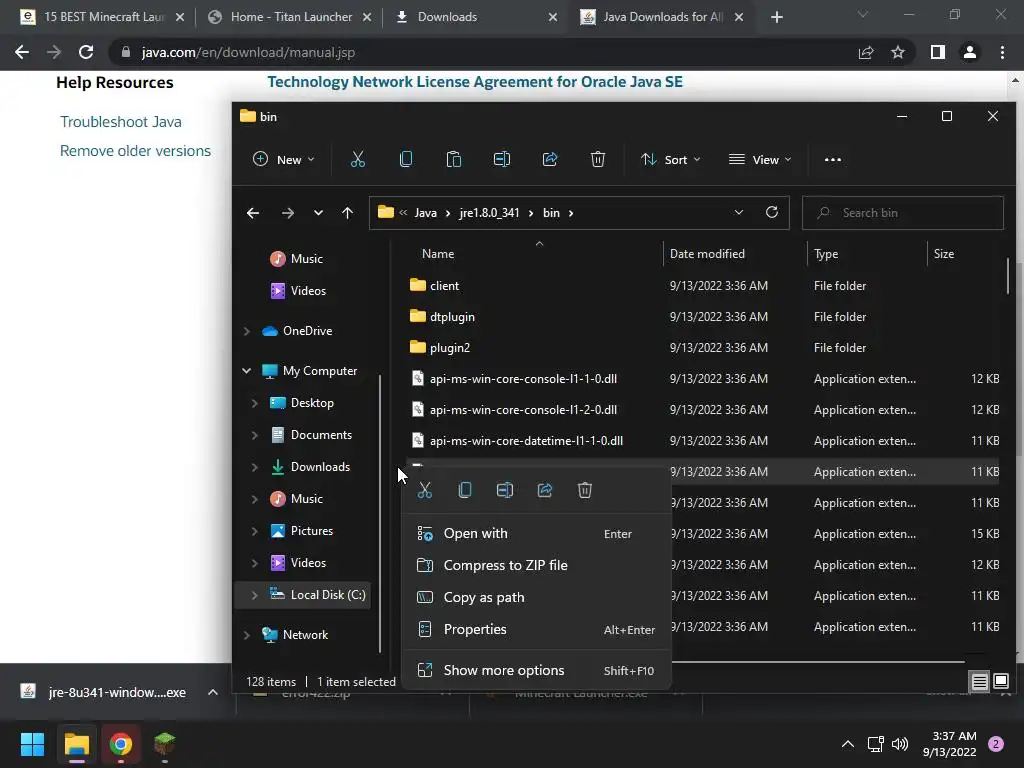Switch to details view layout icon
1024x768 pixels.
980,682
